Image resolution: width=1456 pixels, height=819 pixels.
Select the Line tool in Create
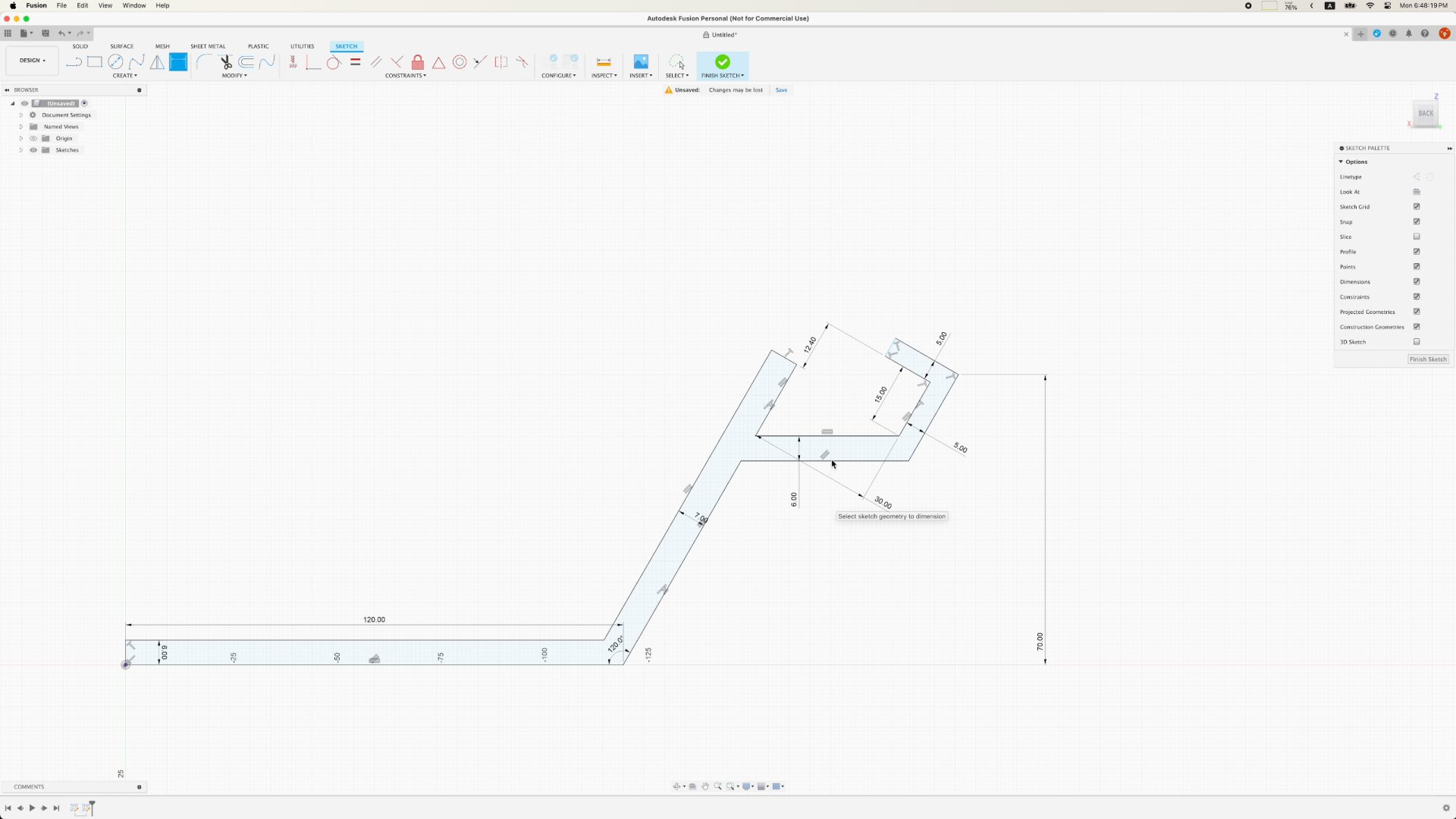pos(74,62)
